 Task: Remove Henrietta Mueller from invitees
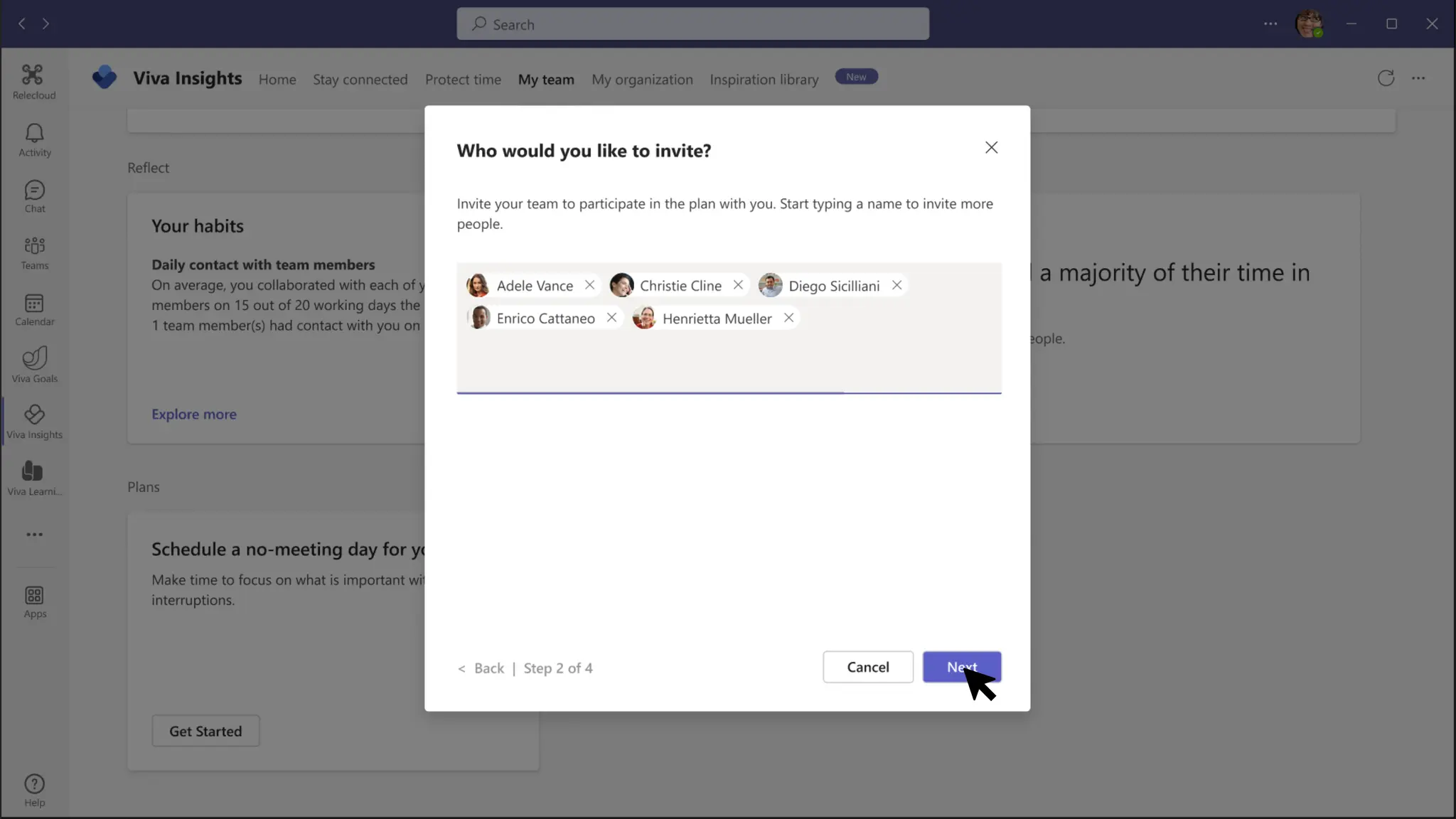click(788, 318)
